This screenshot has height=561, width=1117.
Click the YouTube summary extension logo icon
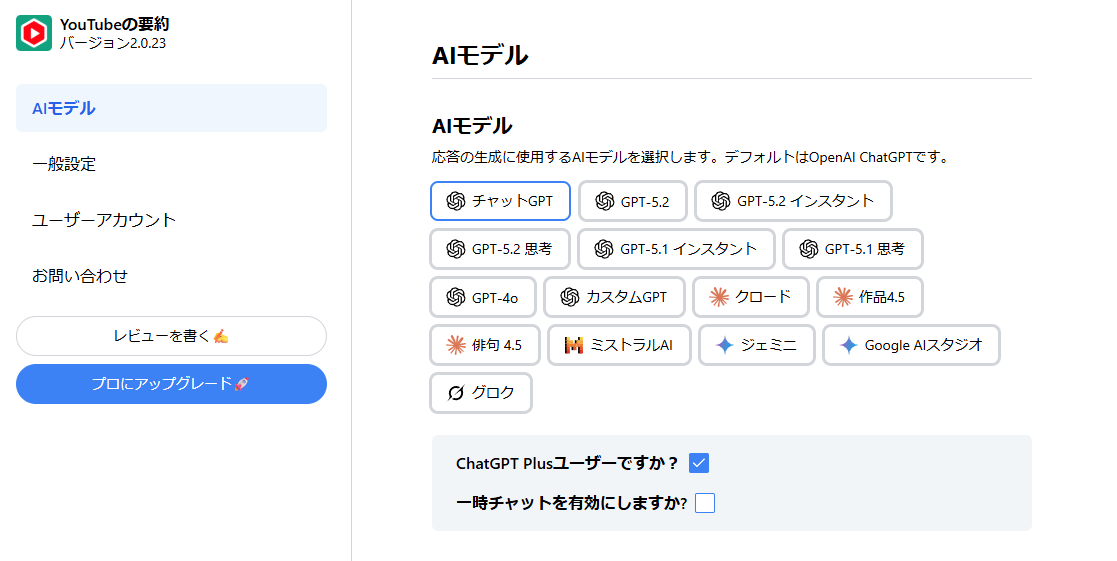coord(34,33)
